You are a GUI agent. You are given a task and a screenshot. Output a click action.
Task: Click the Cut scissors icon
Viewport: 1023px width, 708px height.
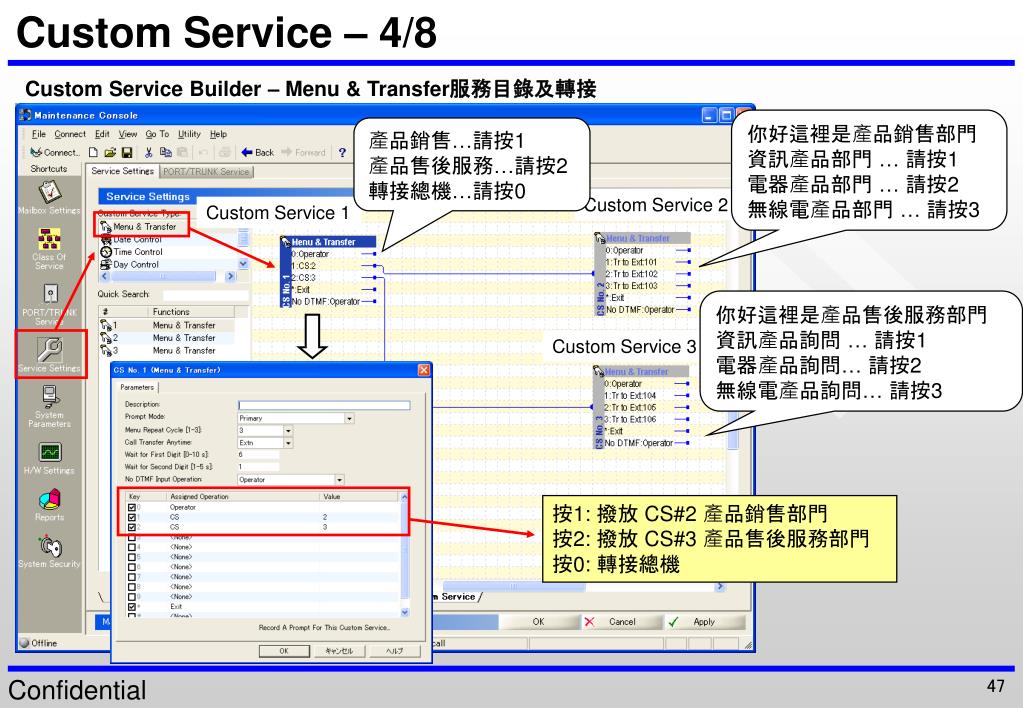[149, 152]
